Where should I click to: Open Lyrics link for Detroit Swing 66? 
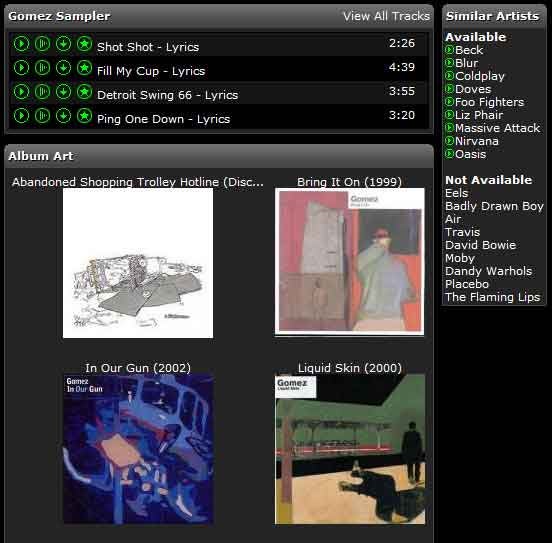coord(221,95)
